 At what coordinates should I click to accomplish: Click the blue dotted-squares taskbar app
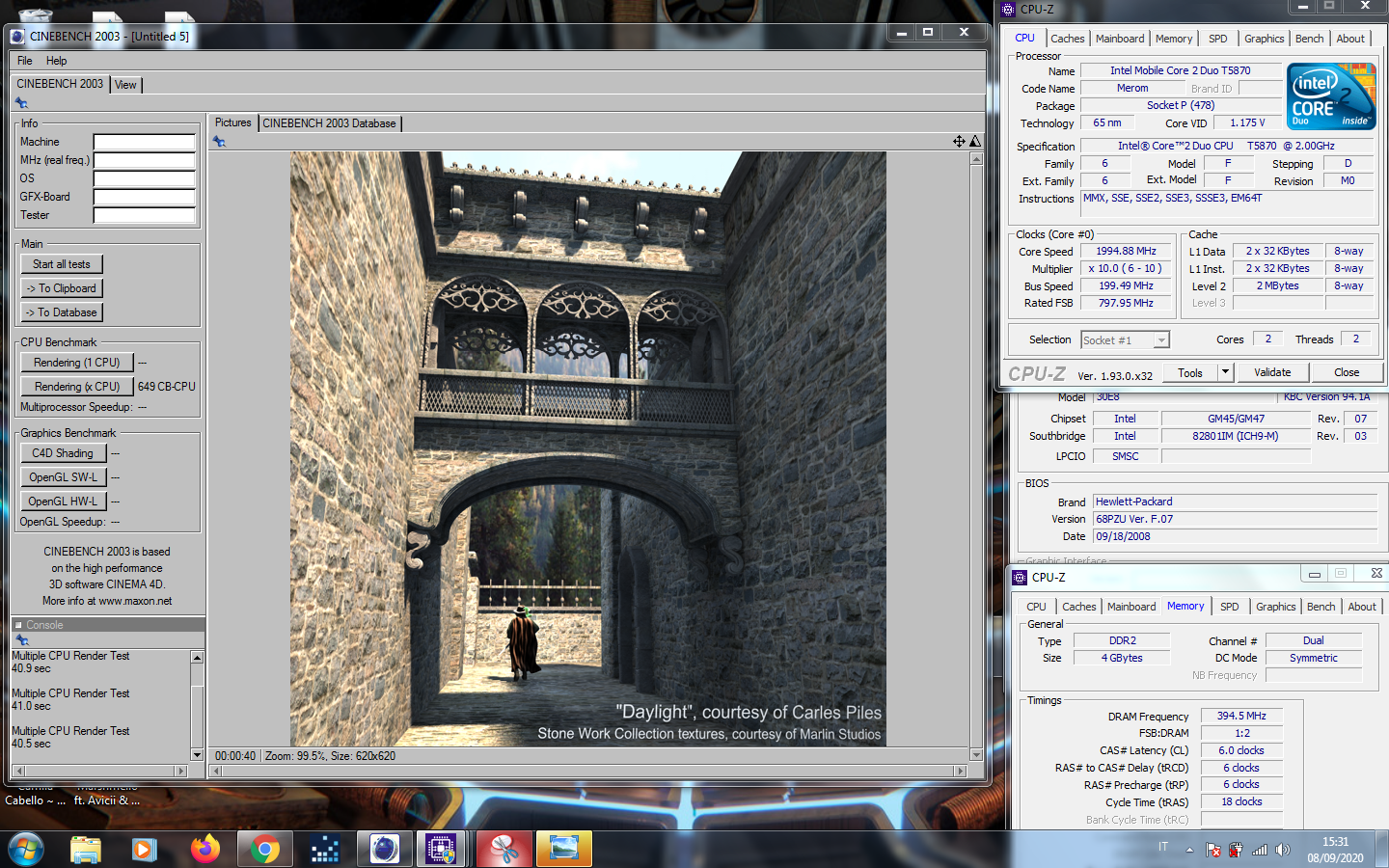tap(325, 849)
